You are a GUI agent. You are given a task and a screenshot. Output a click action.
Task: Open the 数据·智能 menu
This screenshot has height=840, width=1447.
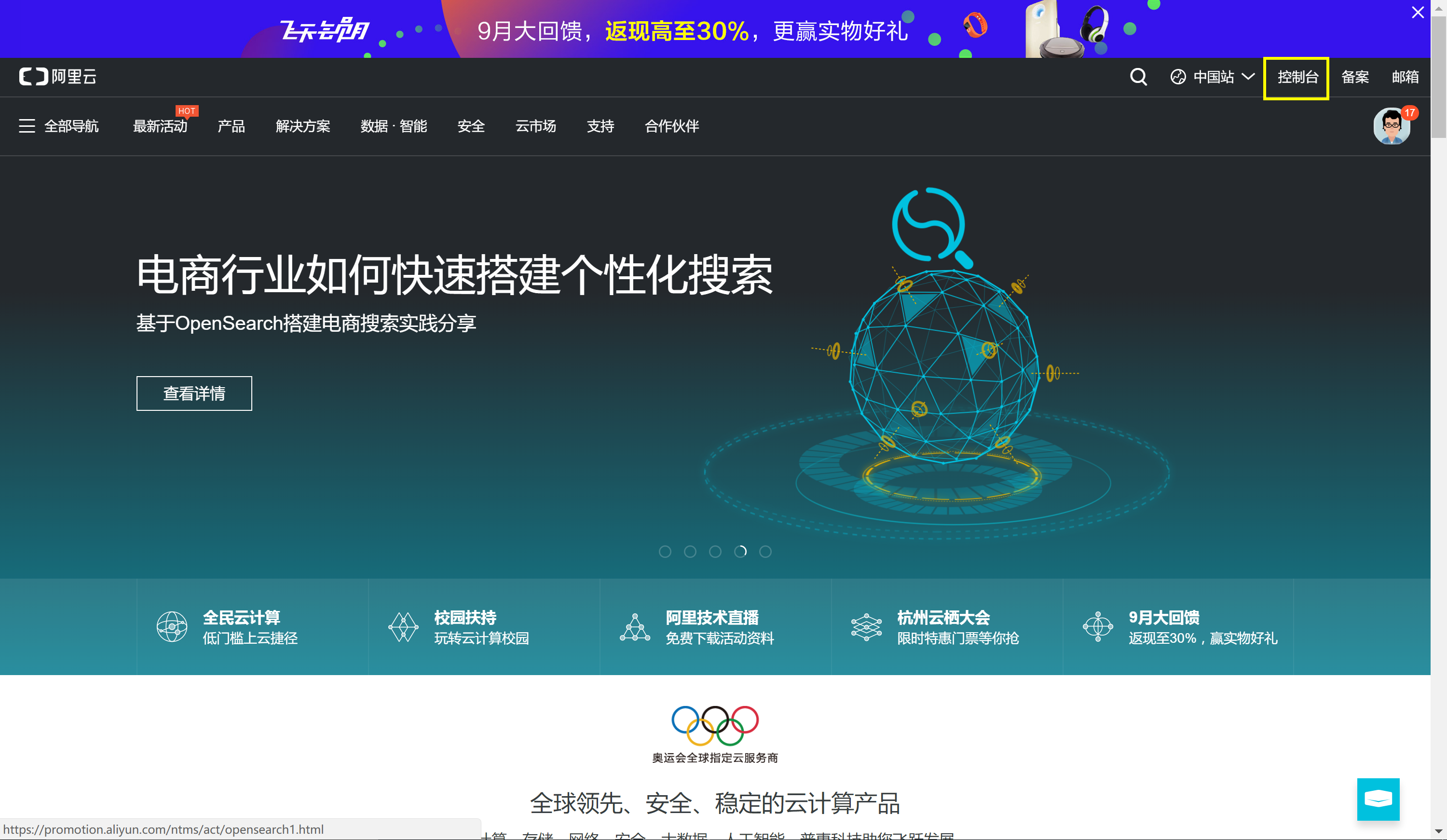point(393,126)
